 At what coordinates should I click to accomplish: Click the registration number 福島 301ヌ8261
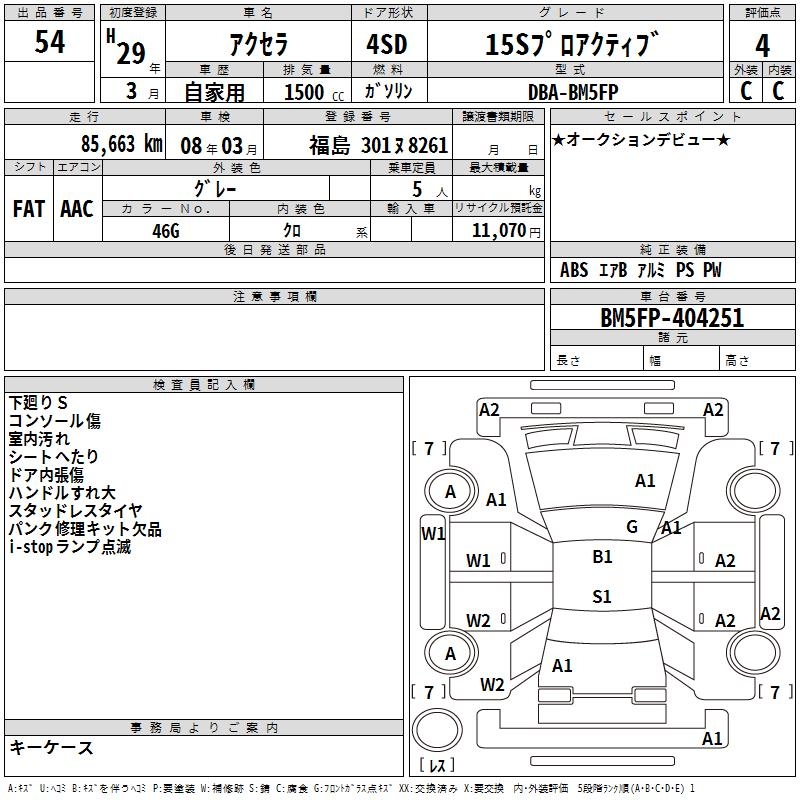pyautogui.click(x=377, y=146)
